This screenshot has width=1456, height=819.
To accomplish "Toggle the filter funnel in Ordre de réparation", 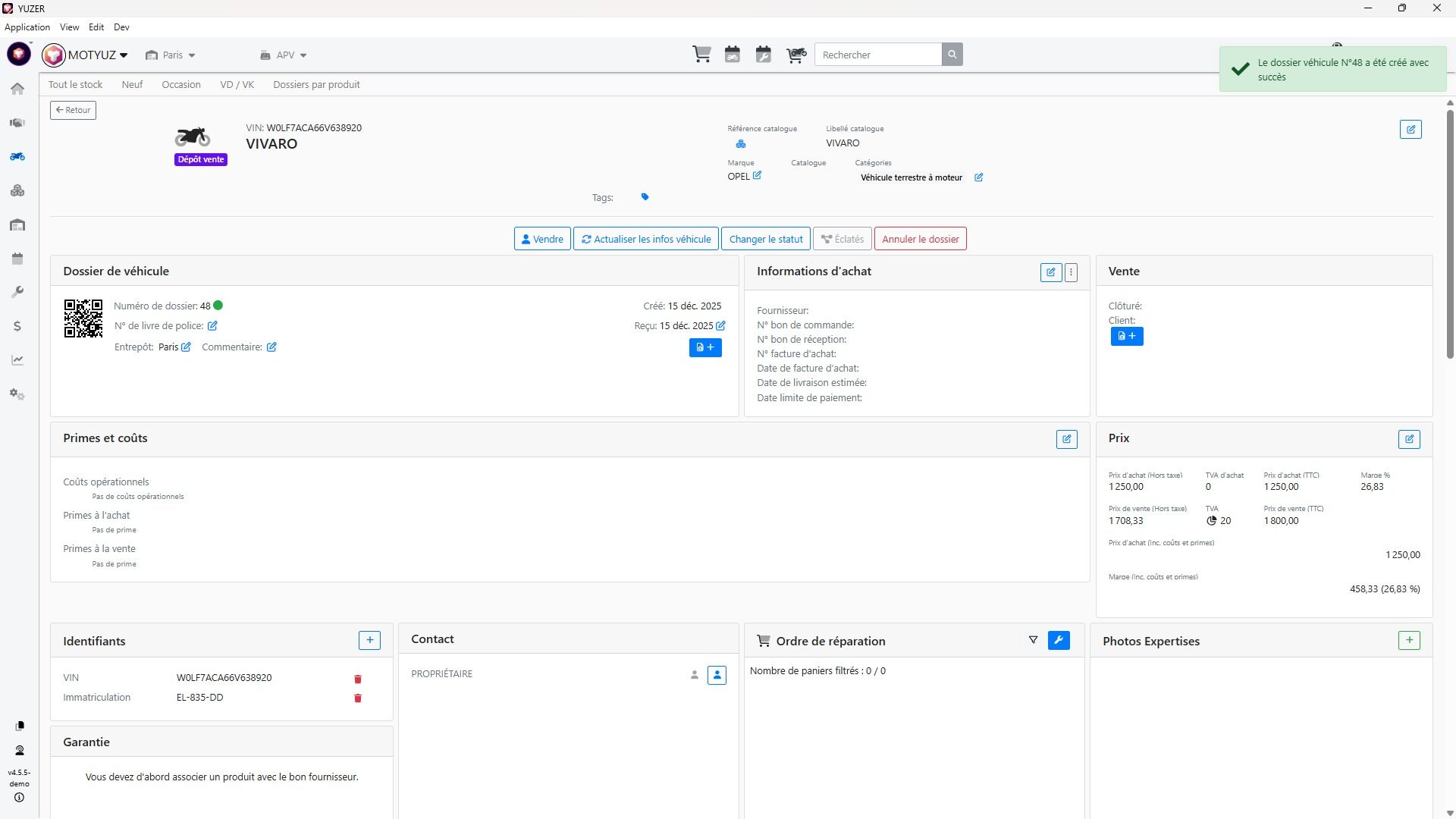I will 1033,641.
